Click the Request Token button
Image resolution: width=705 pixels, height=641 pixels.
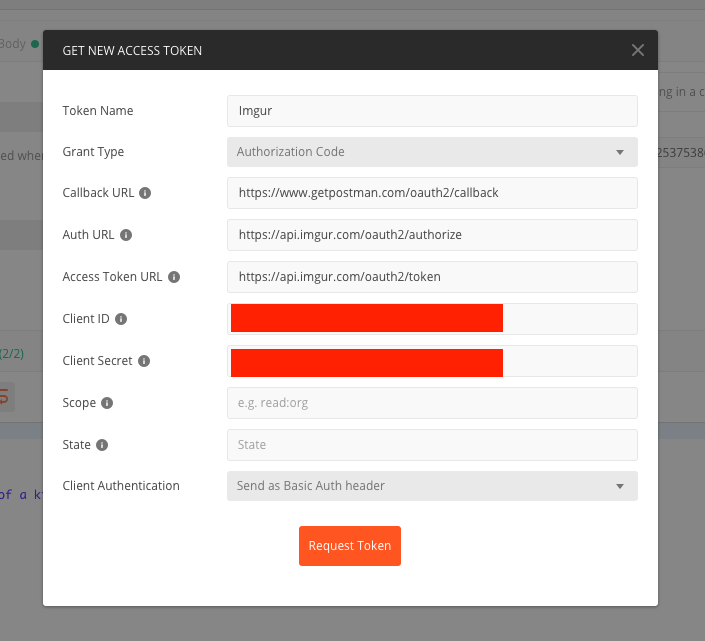(350, 546)
